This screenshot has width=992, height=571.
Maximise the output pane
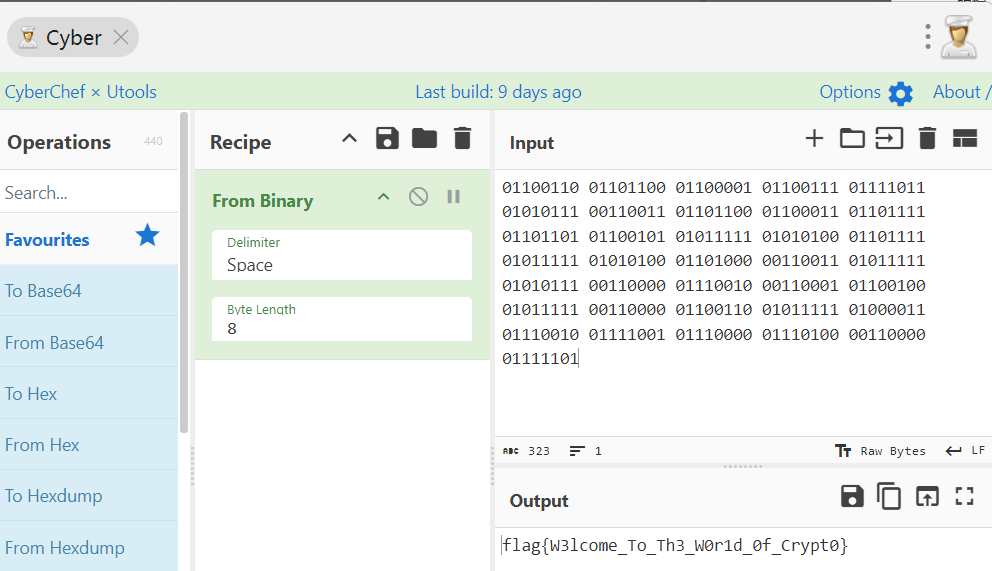pyautogui.click(x=964, y=496)
